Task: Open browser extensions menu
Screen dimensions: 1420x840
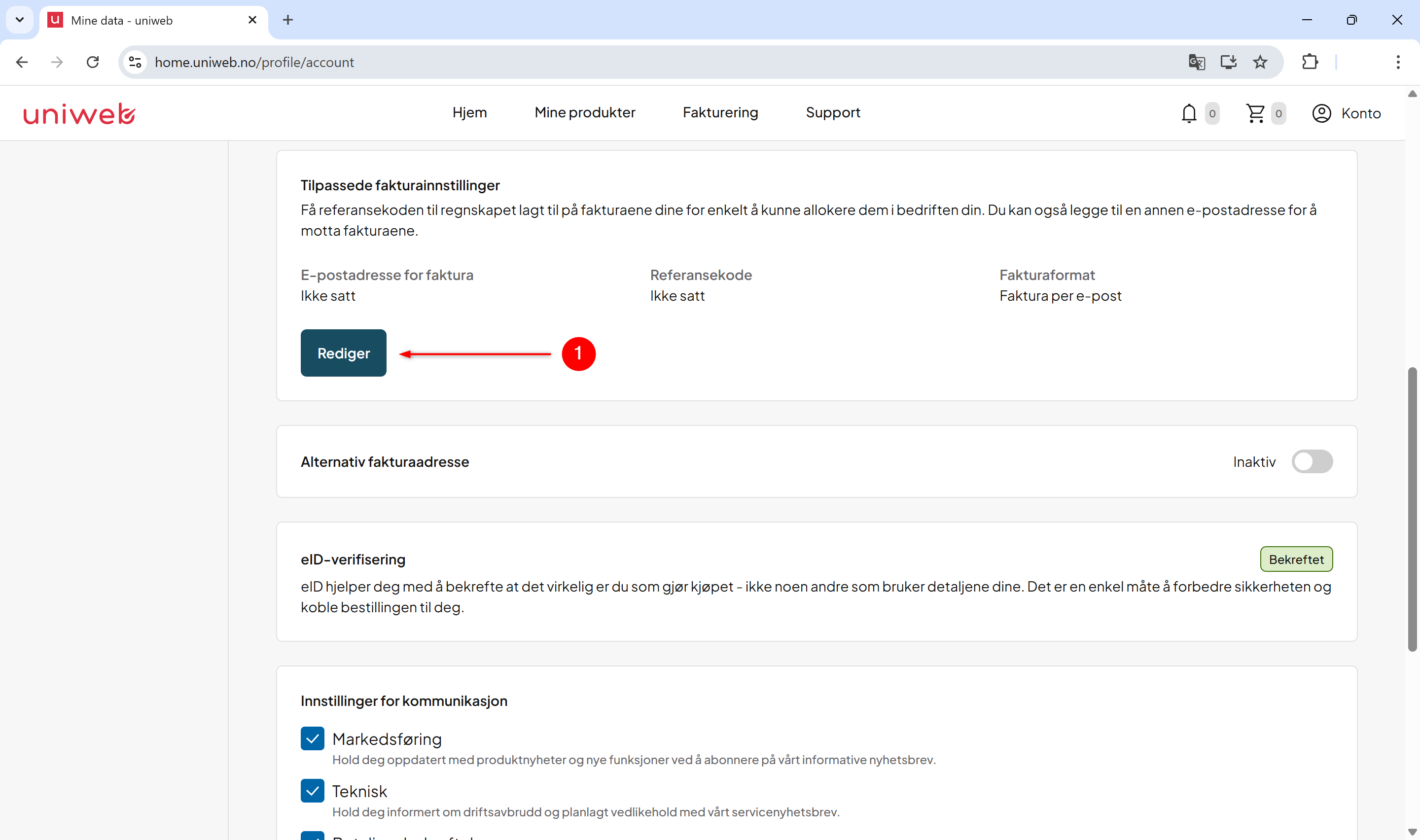Action: (1310, 62)
